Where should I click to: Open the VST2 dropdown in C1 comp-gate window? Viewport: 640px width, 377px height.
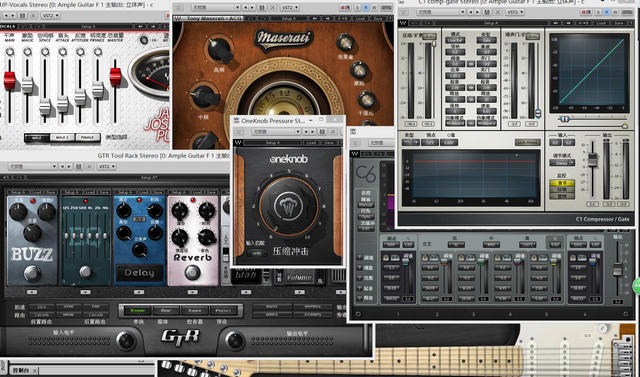point(515,12)
